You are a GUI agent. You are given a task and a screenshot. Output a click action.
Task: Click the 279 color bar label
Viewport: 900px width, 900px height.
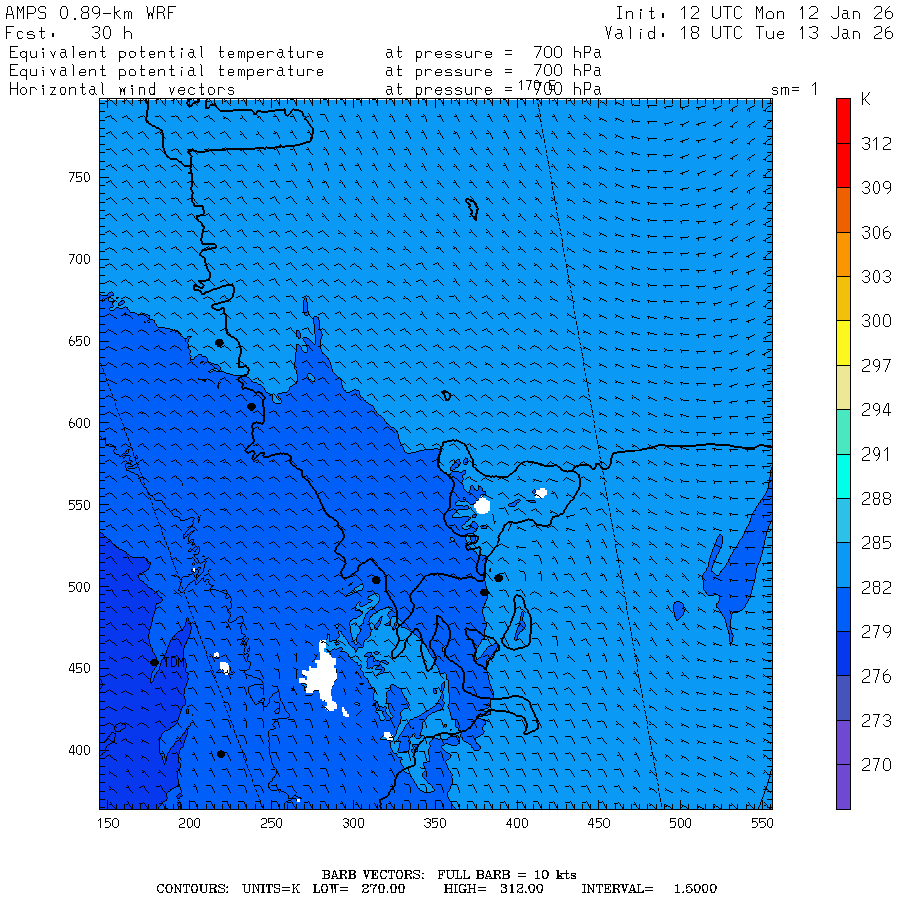pos(876,632)
